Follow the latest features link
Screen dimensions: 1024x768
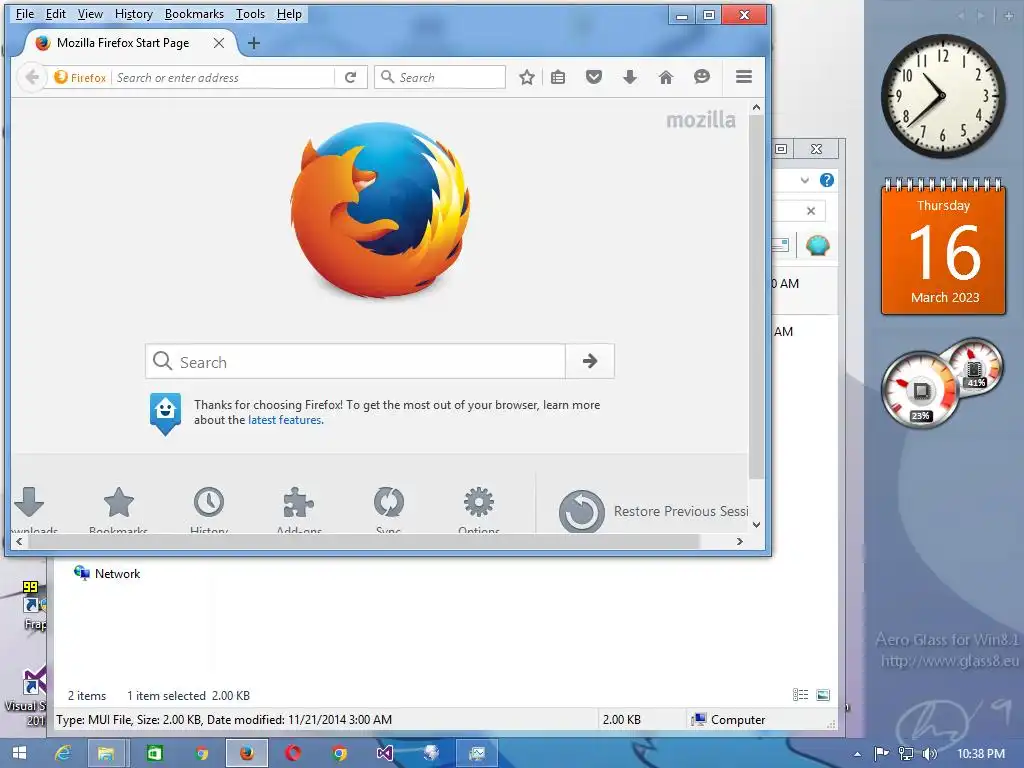click(x=285, y=420)
